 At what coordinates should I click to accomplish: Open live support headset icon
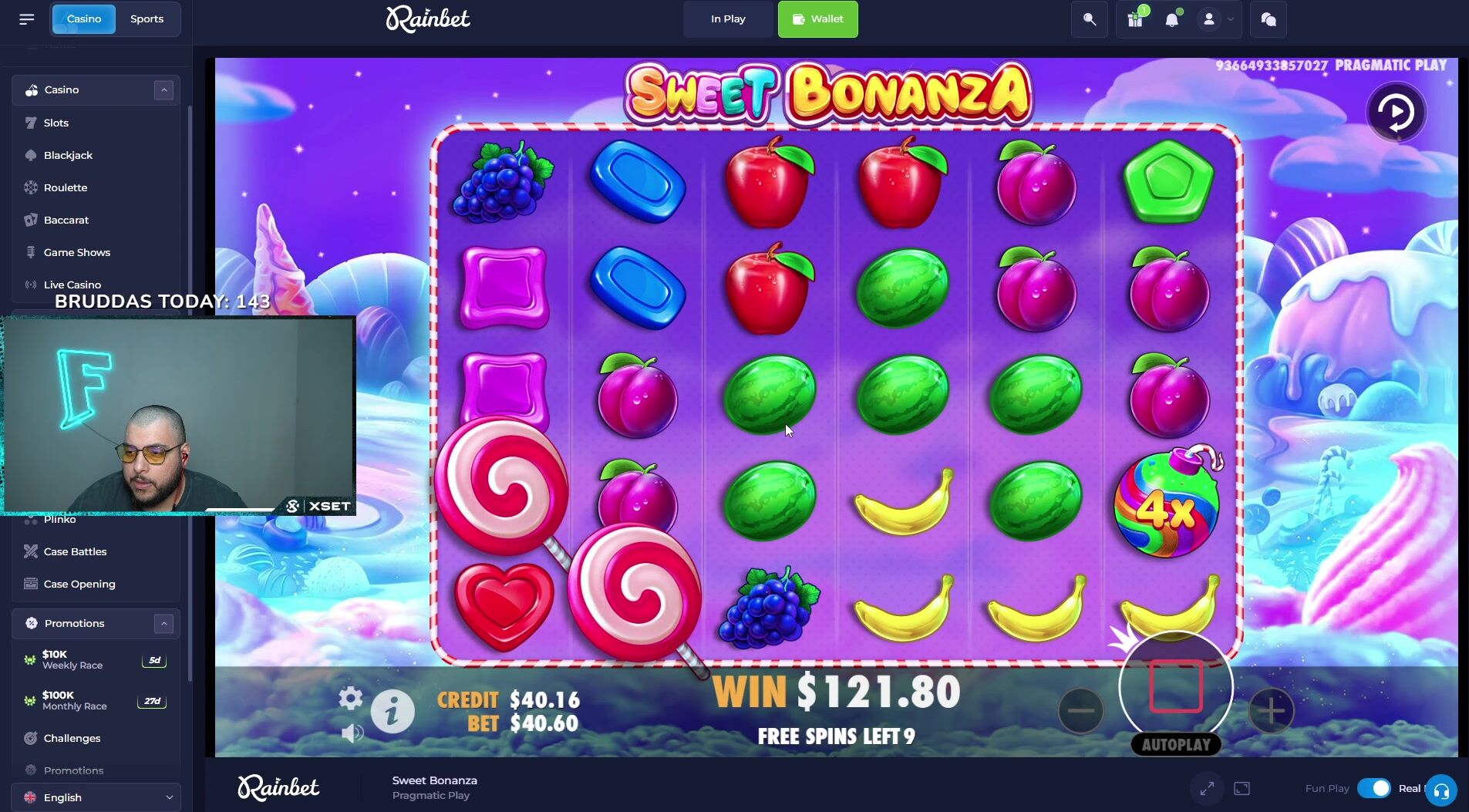(1440, 790)
